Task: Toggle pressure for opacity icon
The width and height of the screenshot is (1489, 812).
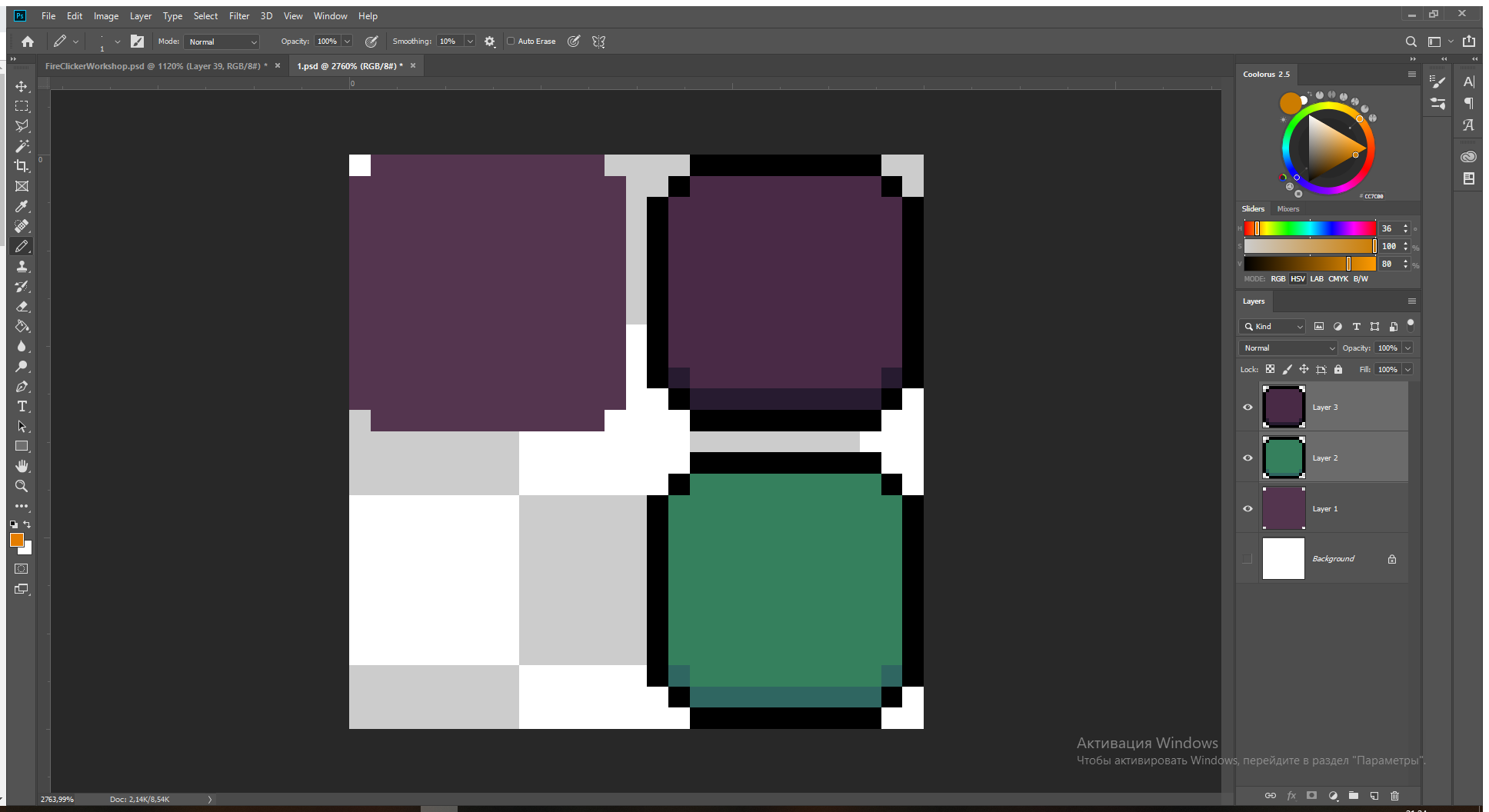Action: [371, 42]
